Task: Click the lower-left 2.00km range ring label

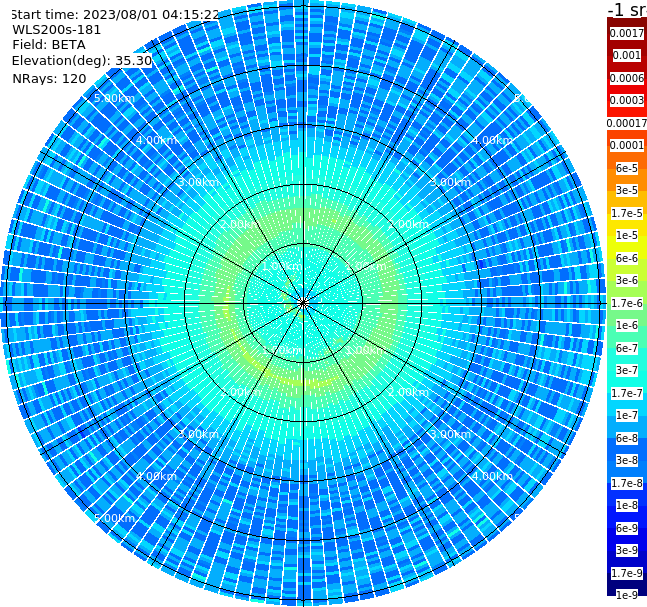Action: [x=241, y=392]
